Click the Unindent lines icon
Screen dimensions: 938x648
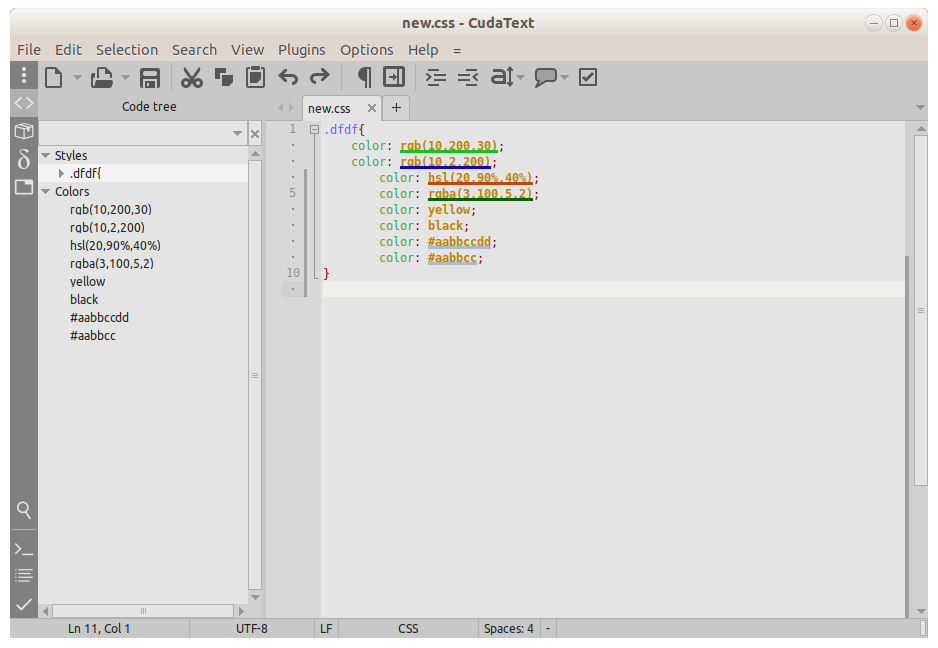(468, 77)
